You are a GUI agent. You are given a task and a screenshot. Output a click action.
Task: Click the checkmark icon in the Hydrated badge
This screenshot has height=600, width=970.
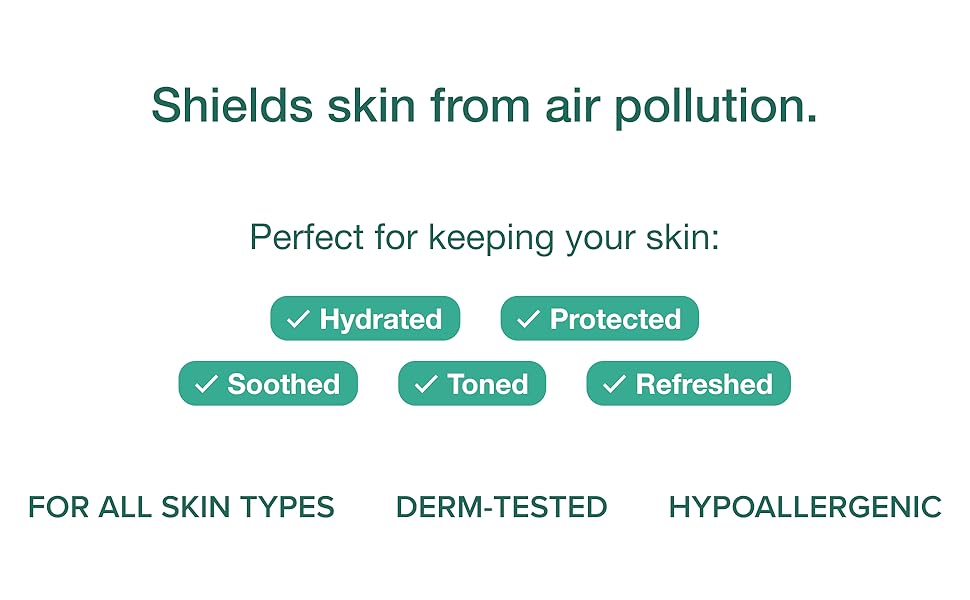point(297,319)
